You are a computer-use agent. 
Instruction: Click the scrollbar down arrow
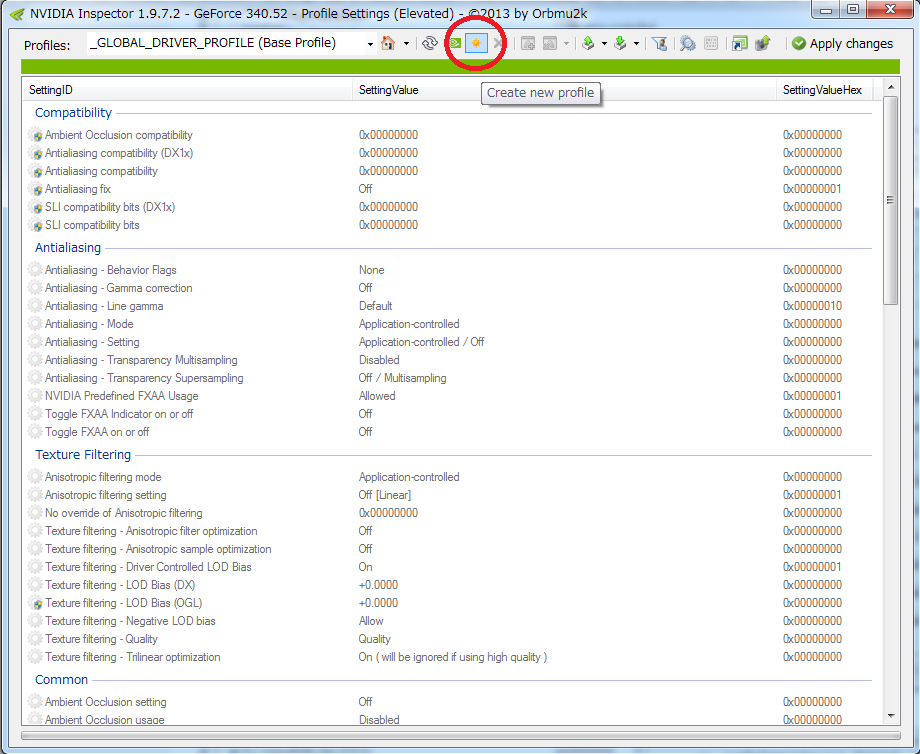(891, 716)
